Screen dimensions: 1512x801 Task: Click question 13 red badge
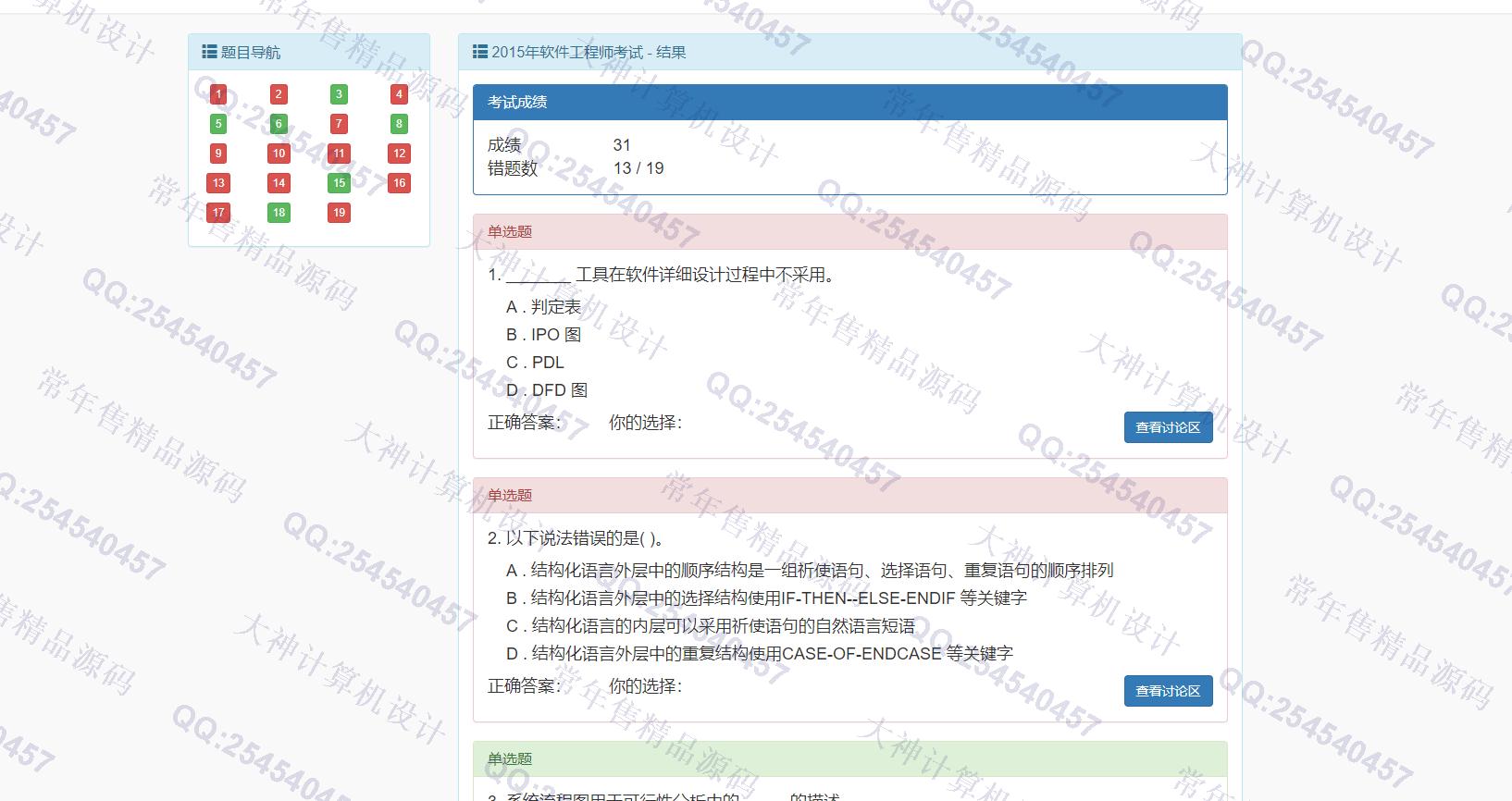click(x=218, y=183)
